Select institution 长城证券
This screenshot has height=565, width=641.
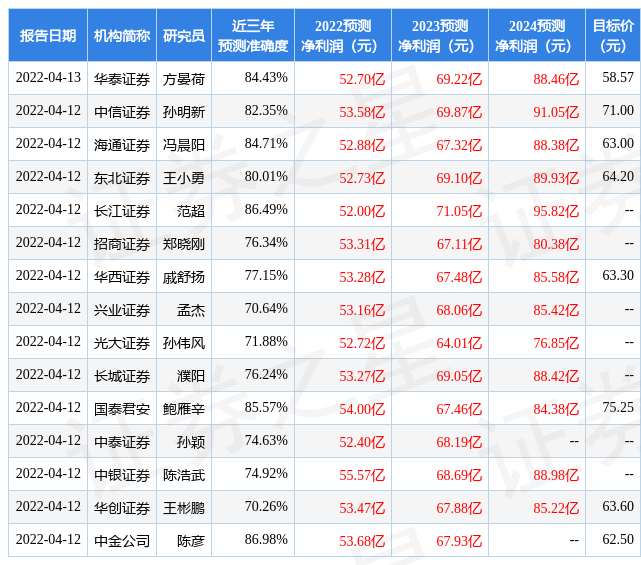point(122,376)
